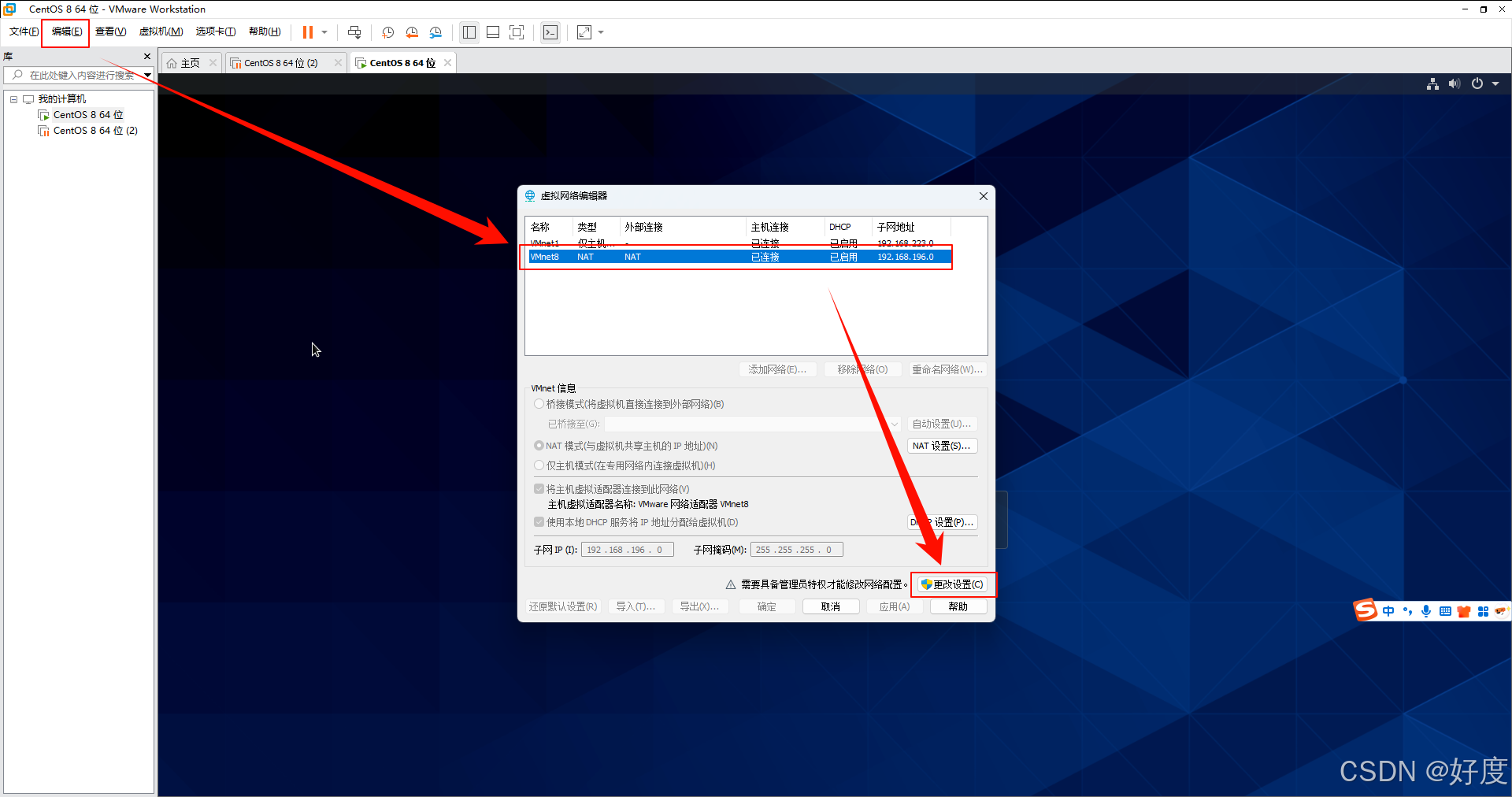This screenshot has width=1512, height=797.
Task: Click the guest volume speaker icon
Action: (x=1454, y=83)
